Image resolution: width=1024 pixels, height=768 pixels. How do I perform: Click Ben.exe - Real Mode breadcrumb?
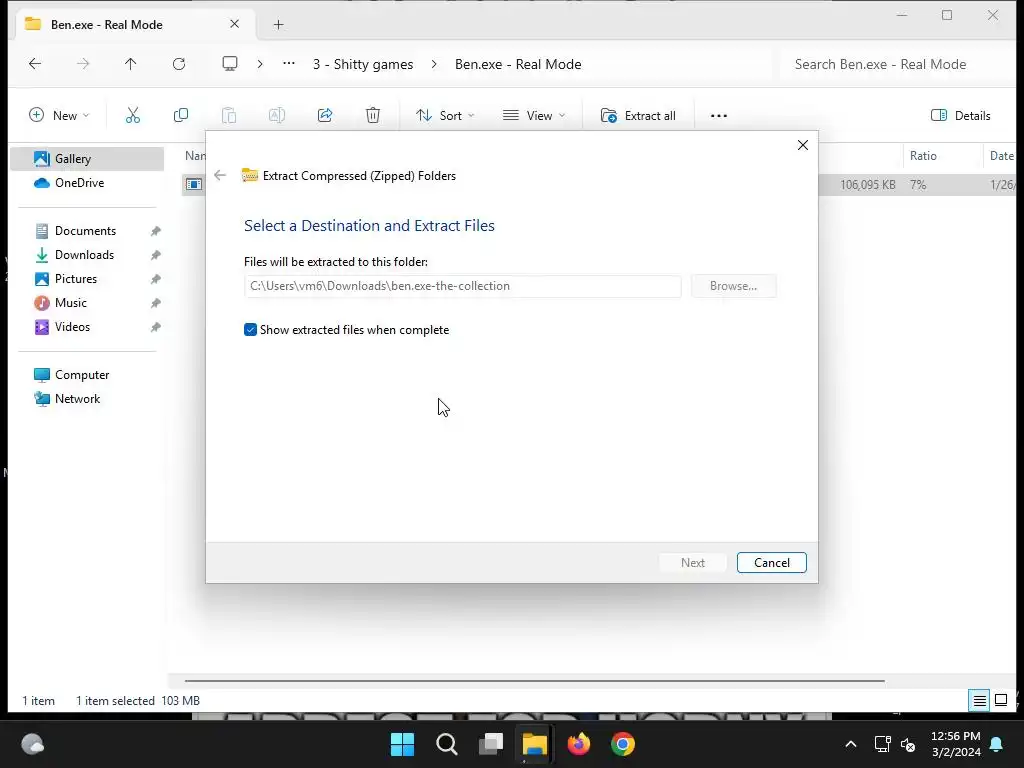pyautogui.click(x=518, y=64)
